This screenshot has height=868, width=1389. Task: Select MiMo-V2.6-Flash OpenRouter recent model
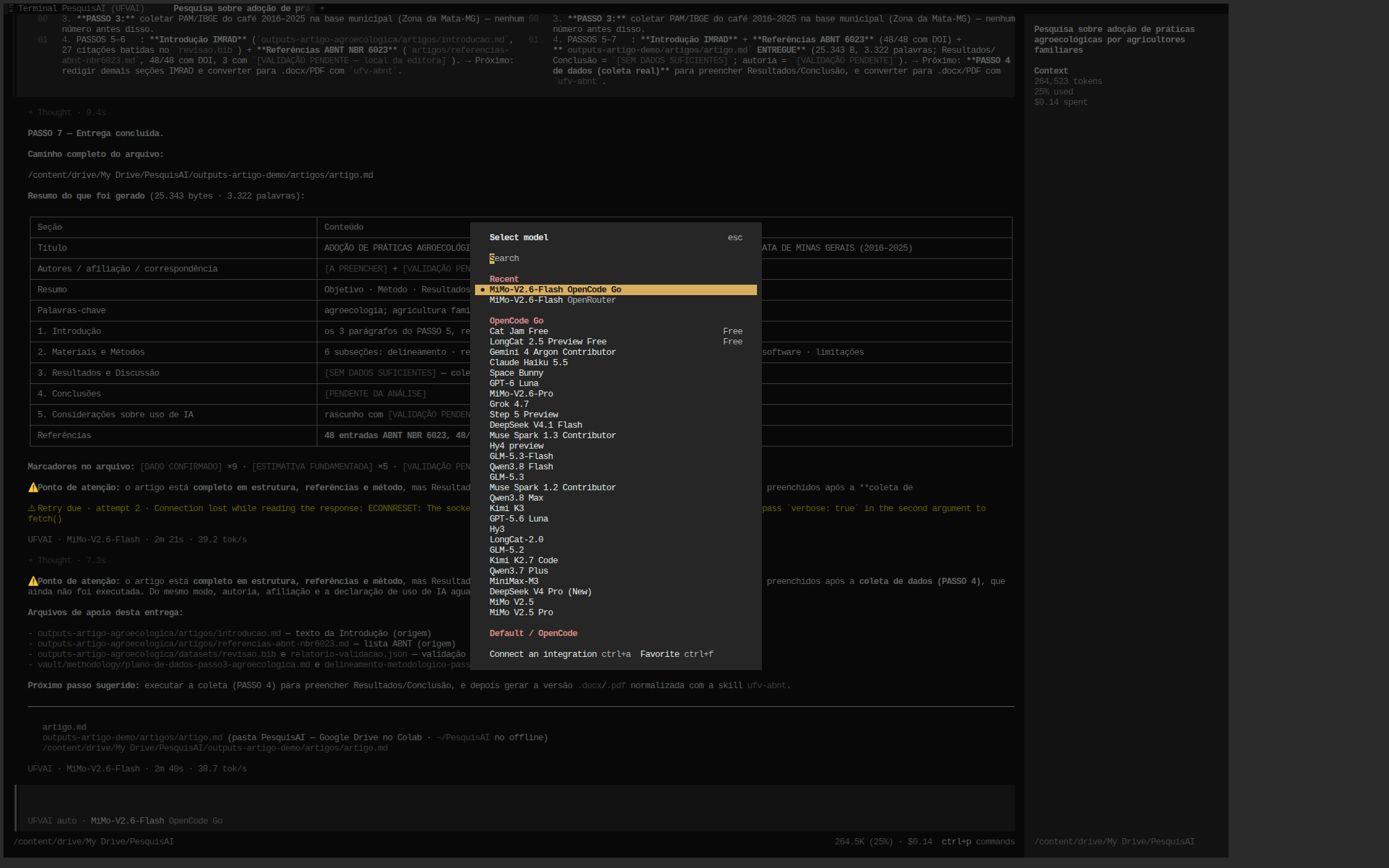(x=615, y=300)
